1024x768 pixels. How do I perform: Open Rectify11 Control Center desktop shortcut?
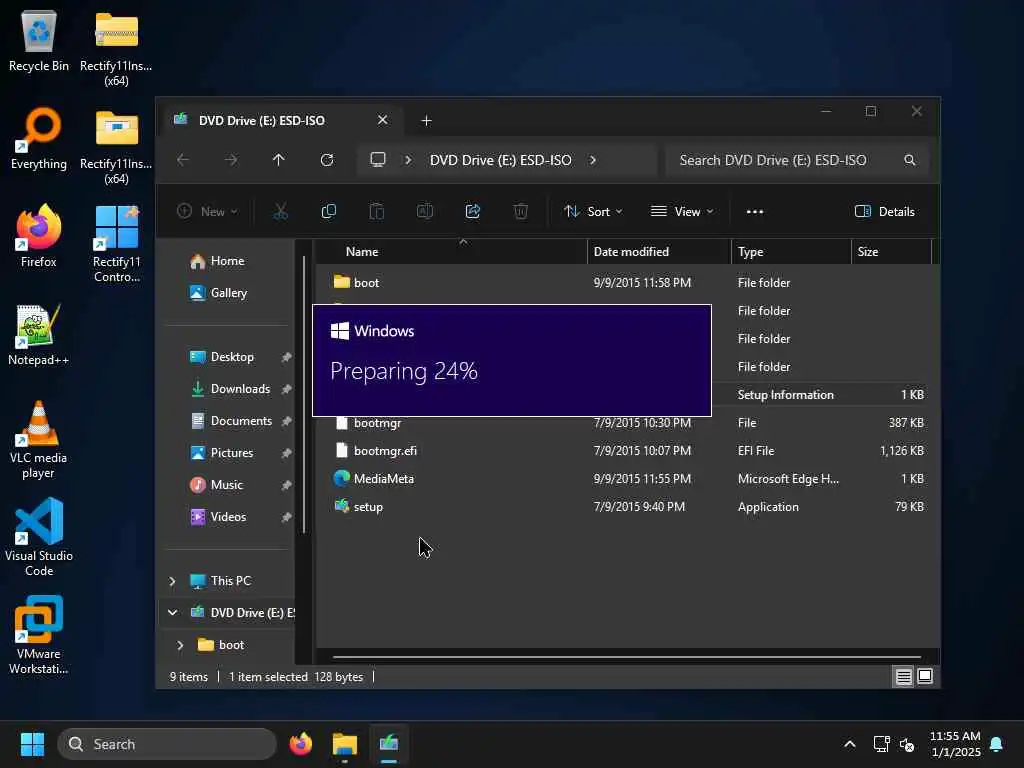coord(116,244)
